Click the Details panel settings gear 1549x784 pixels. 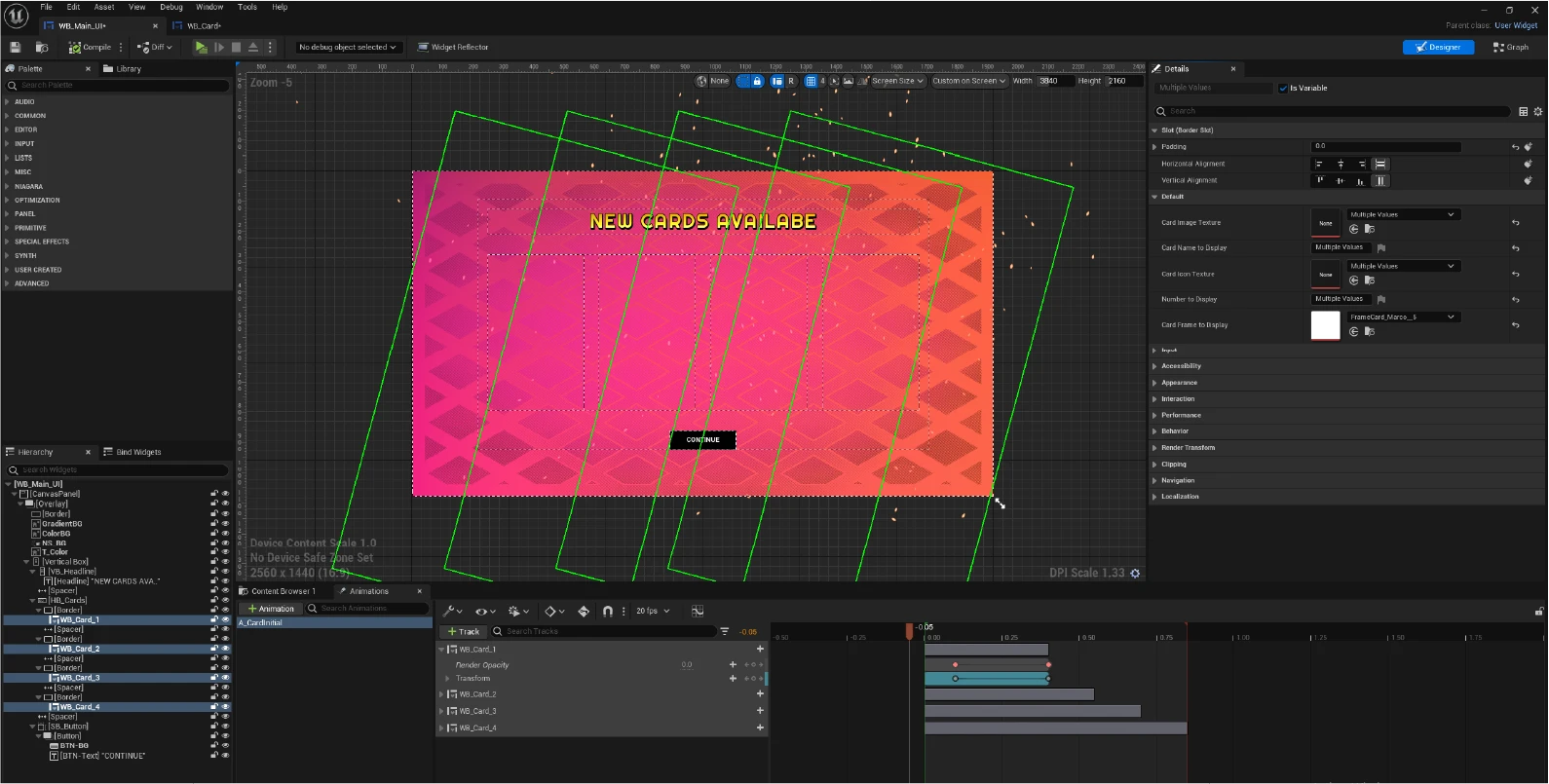coord(1538,112)
